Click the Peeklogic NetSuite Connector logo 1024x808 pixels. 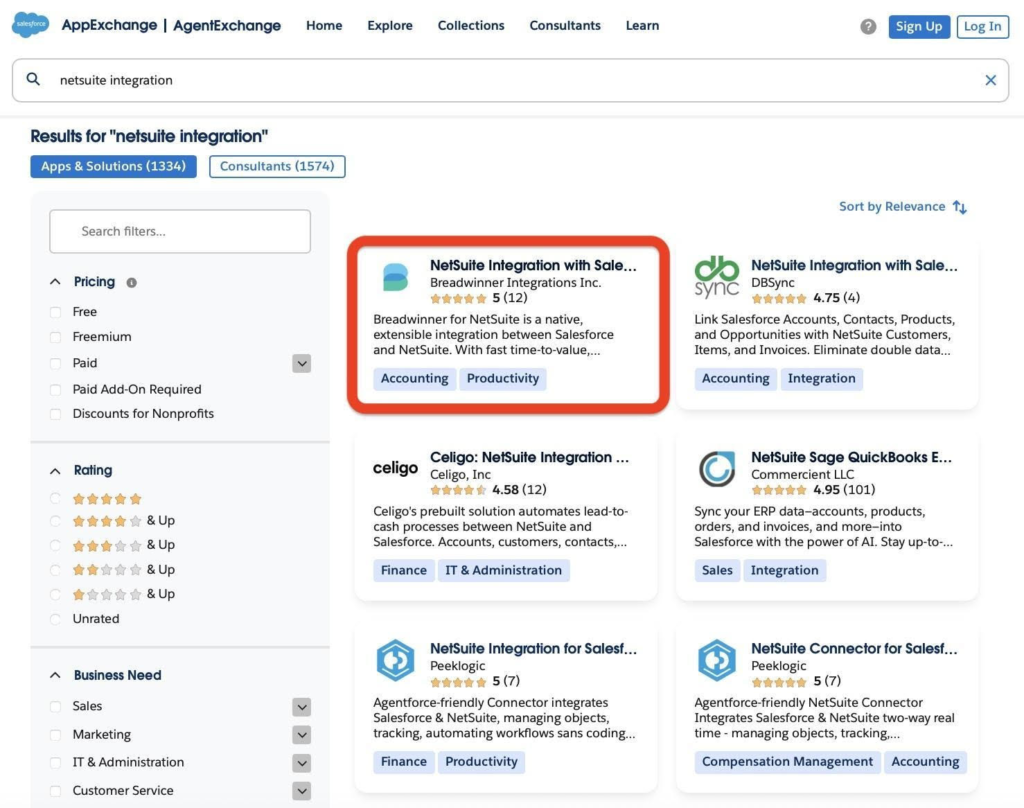point(716,659)
